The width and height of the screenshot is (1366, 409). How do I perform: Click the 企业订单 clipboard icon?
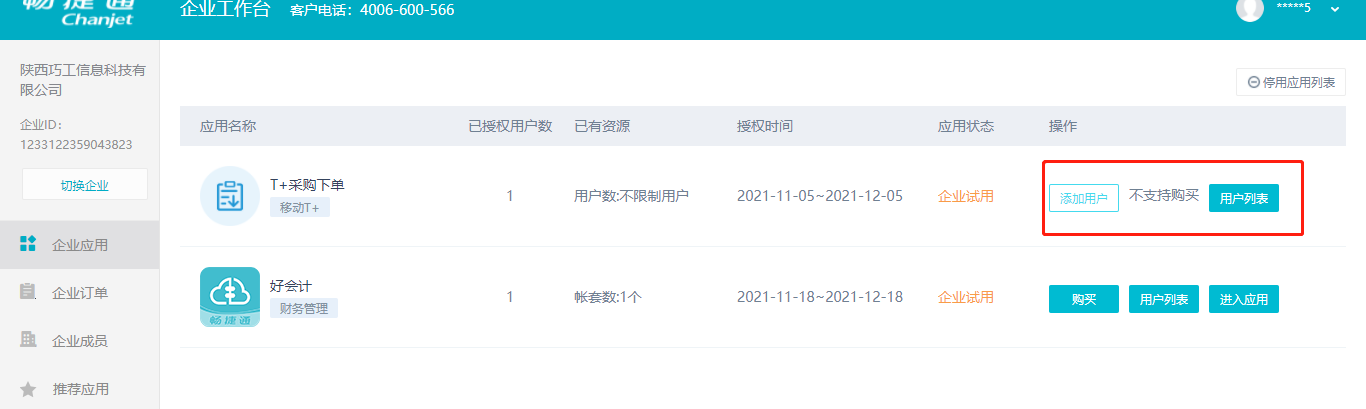[x=28, y=292]
